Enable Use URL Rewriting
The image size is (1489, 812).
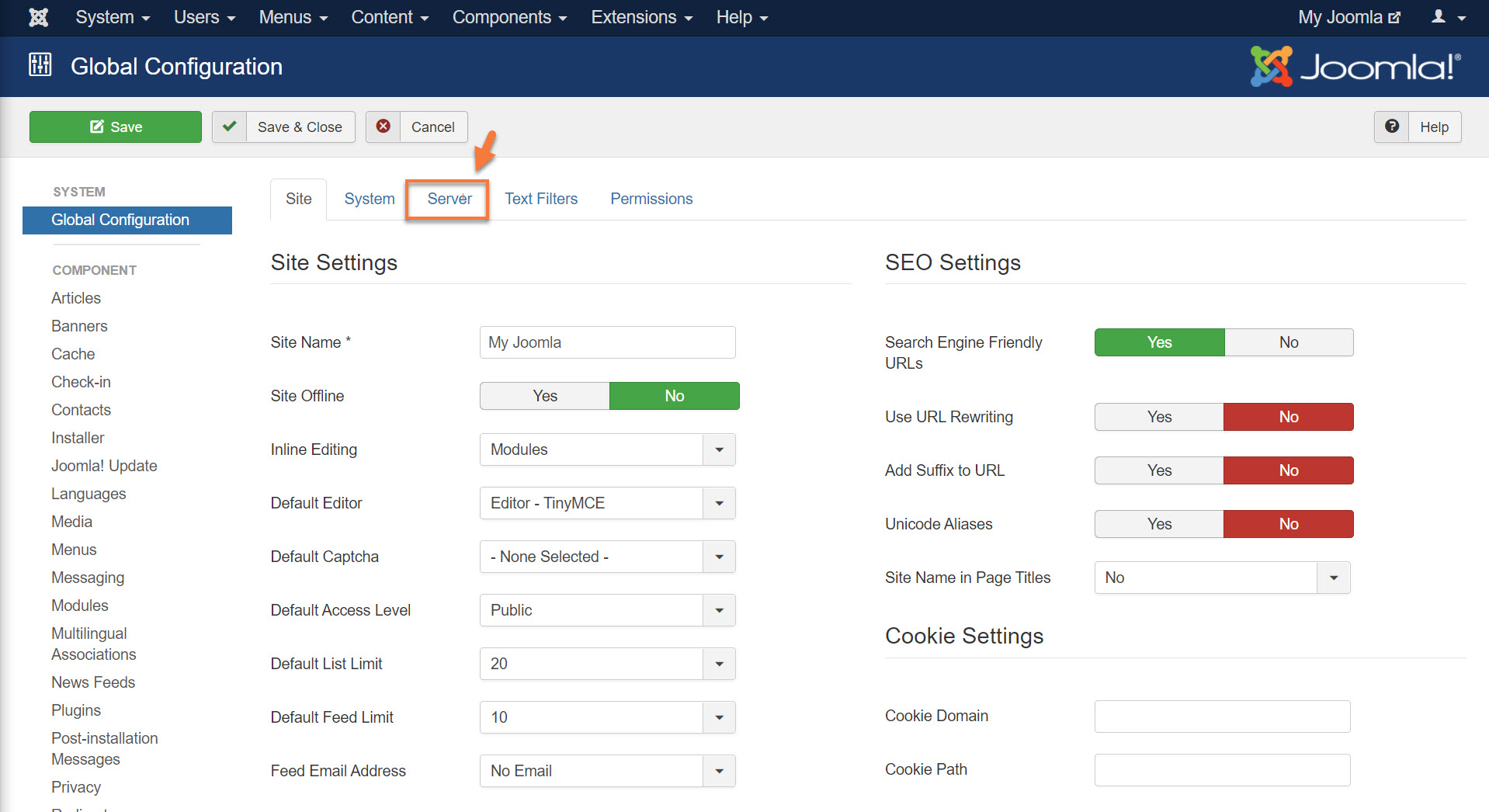click(1158, 417)
